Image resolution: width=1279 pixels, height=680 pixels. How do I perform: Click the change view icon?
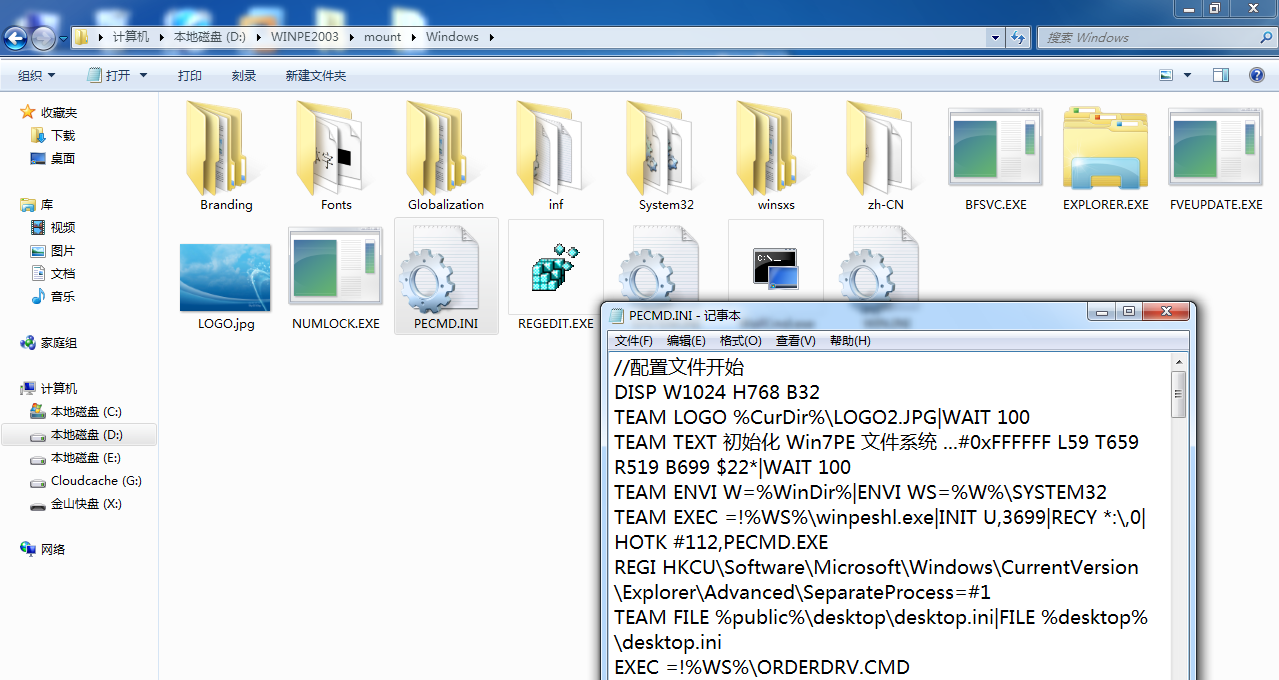tap(1166, 75)
